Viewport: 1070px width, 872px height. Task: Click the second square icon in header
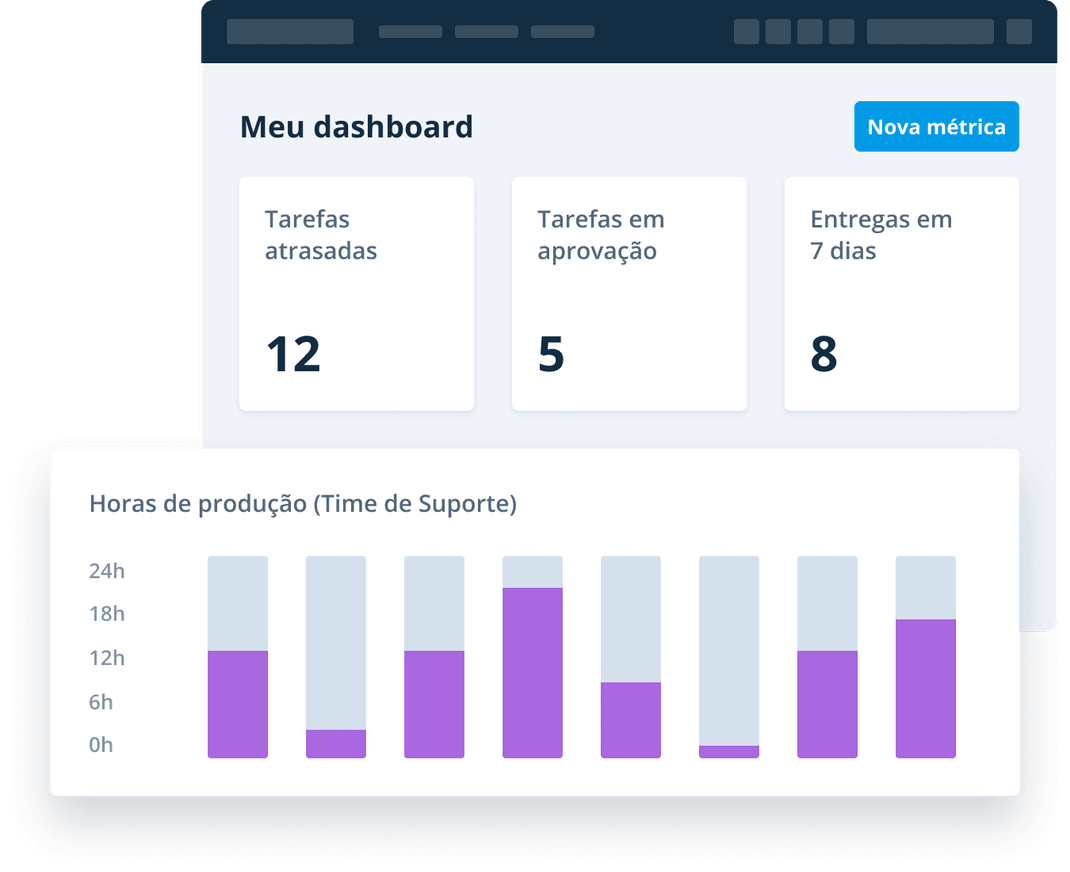pyautogui.click(x=778, y=31)
